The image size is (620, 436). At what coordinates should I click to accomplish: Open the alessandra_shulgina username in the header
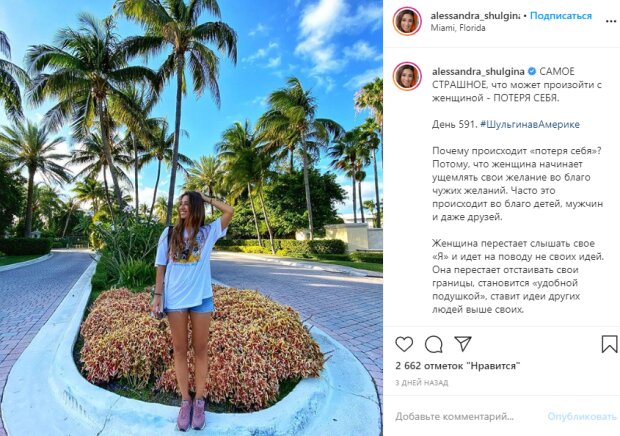(x=475, y=16)
